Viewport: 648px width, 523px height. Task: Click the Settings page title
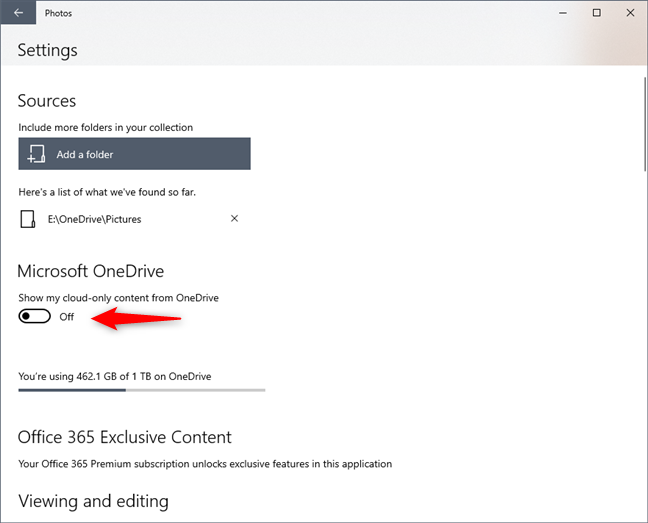click(48, 50)
